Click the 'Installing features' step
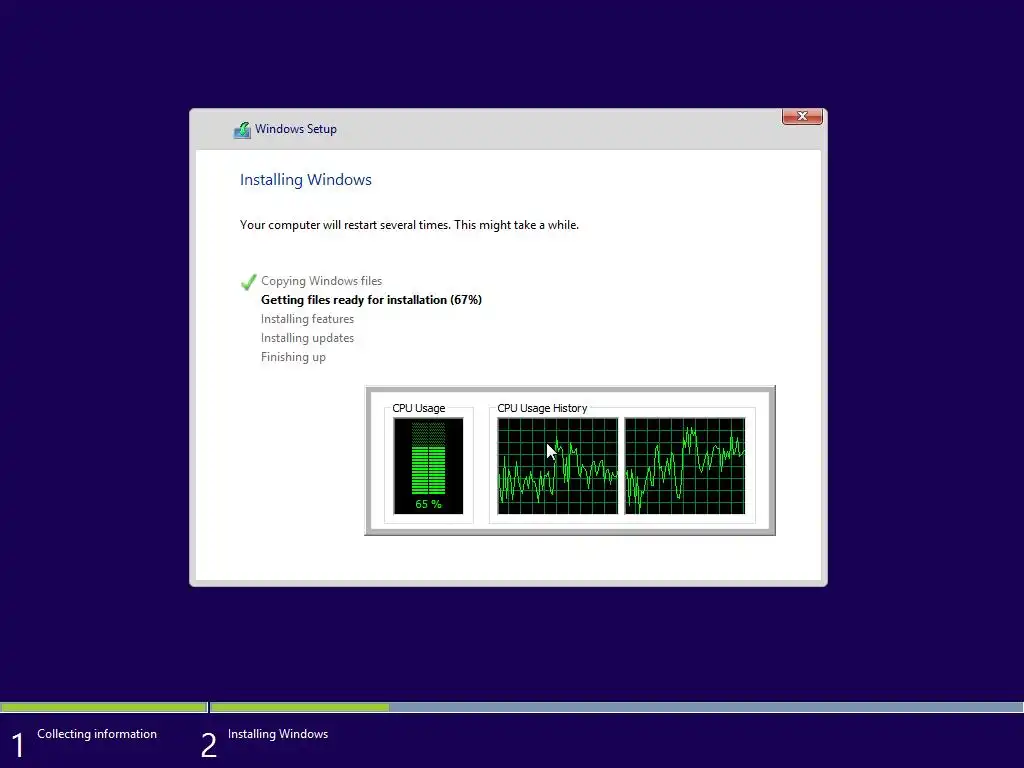Viewport: 1024px width, 768px height. [307, 319]
